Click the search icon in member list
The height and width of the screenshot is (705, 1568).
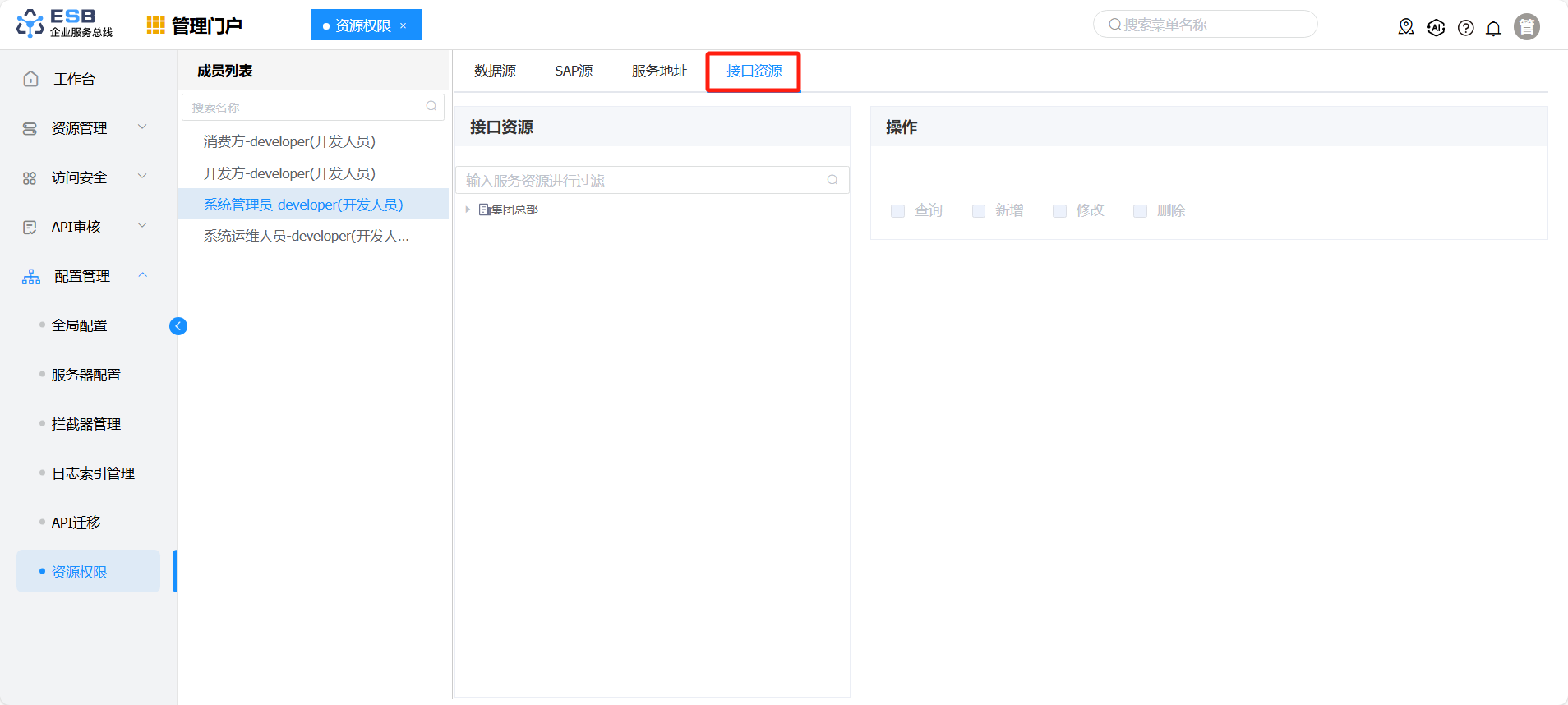(x=431, y=107)
